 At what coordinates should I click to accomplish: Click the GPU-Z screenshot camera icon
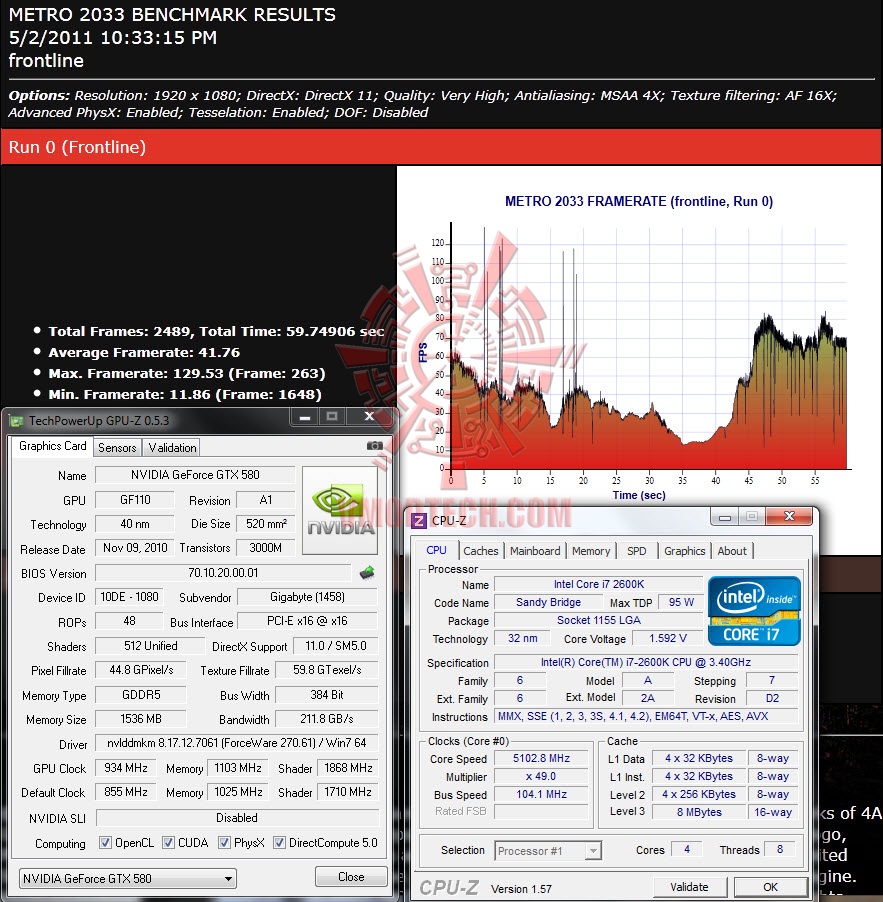coord(374,446)
